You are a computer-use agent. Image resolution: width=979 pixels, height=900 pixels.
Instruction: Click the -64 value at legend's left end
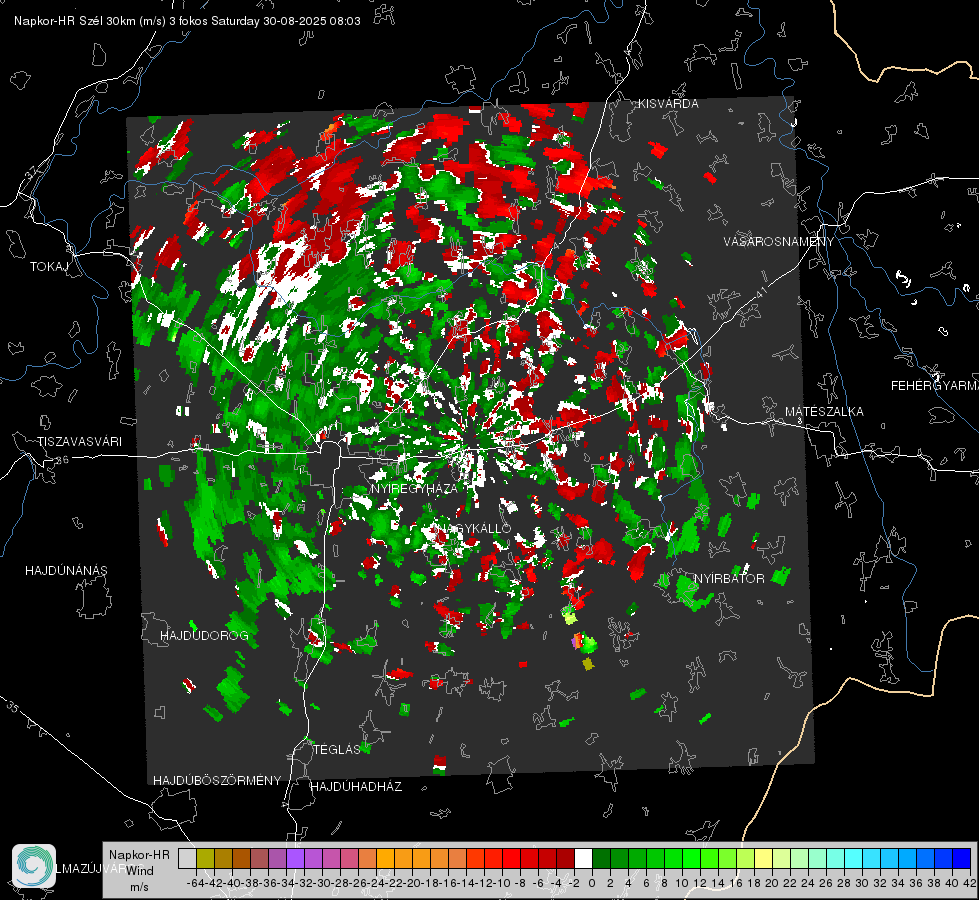[x=195, y=883]
